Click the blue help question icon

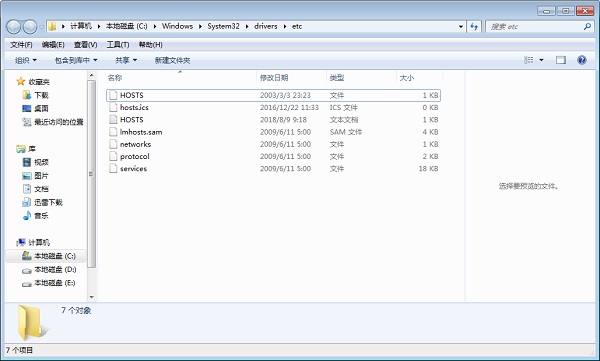(x=582, y=60)
